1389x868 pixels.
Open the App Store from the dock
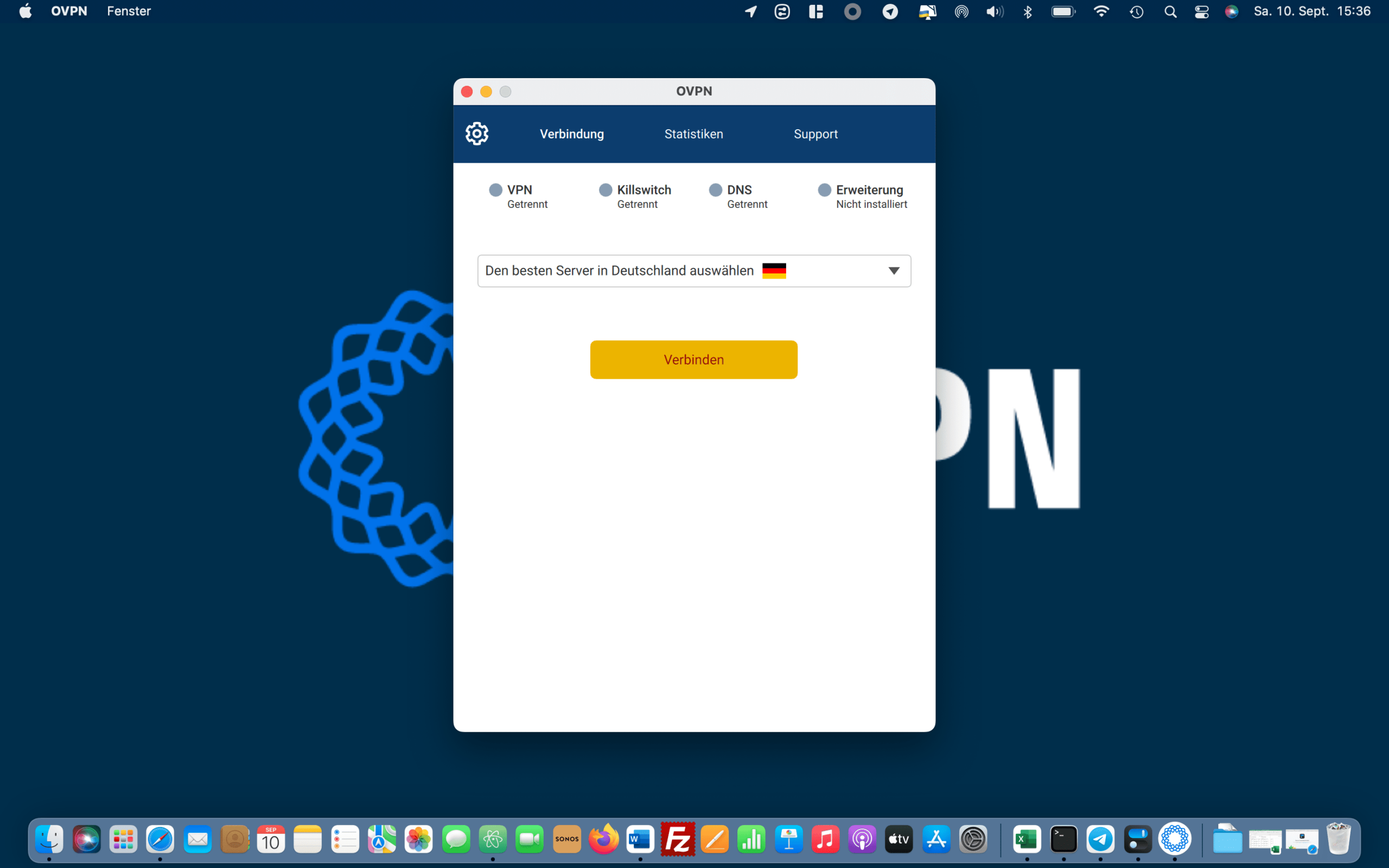click(x=936, y=839)
